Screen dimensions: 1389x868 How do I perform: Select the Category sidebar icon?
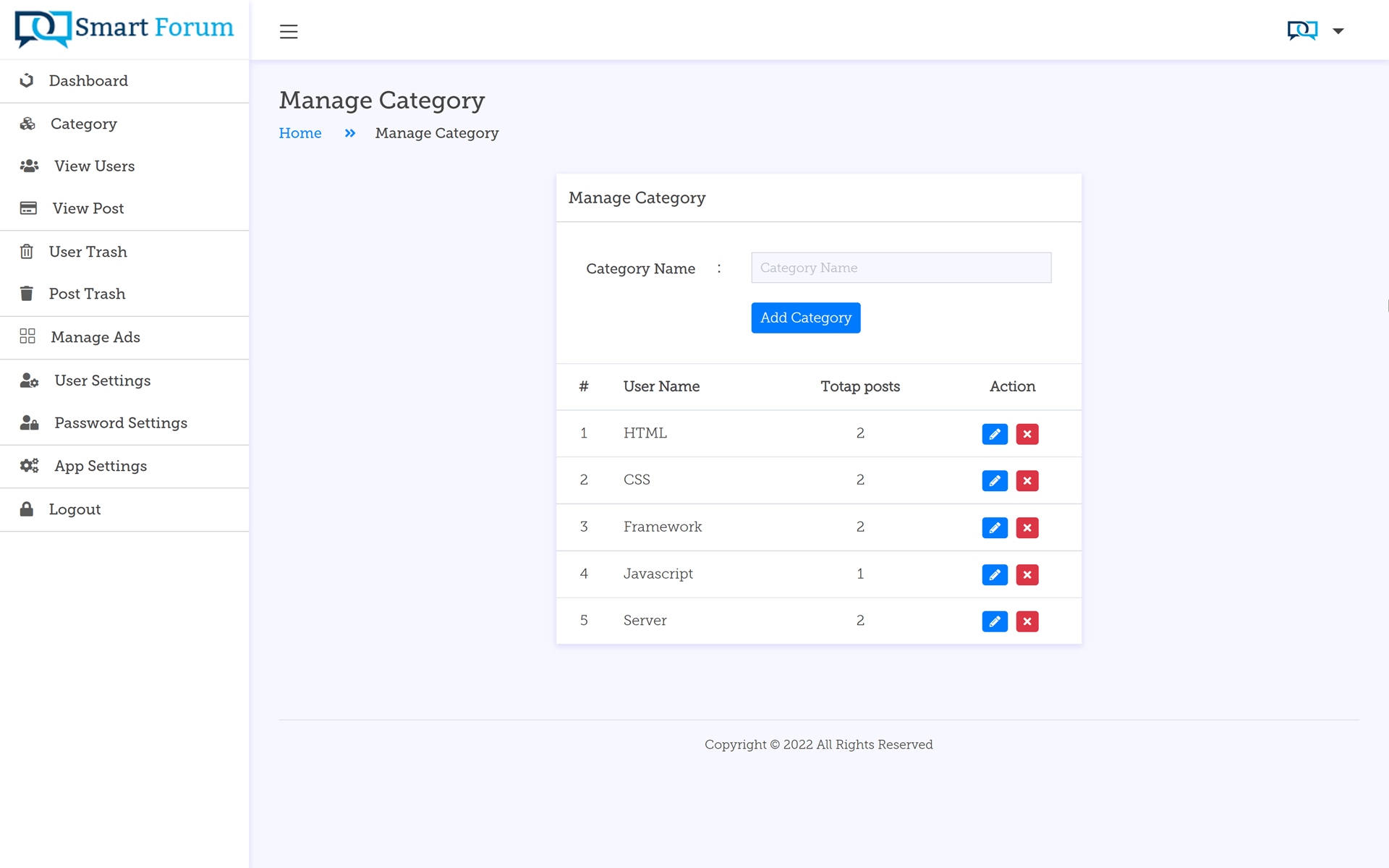[27, 124]
